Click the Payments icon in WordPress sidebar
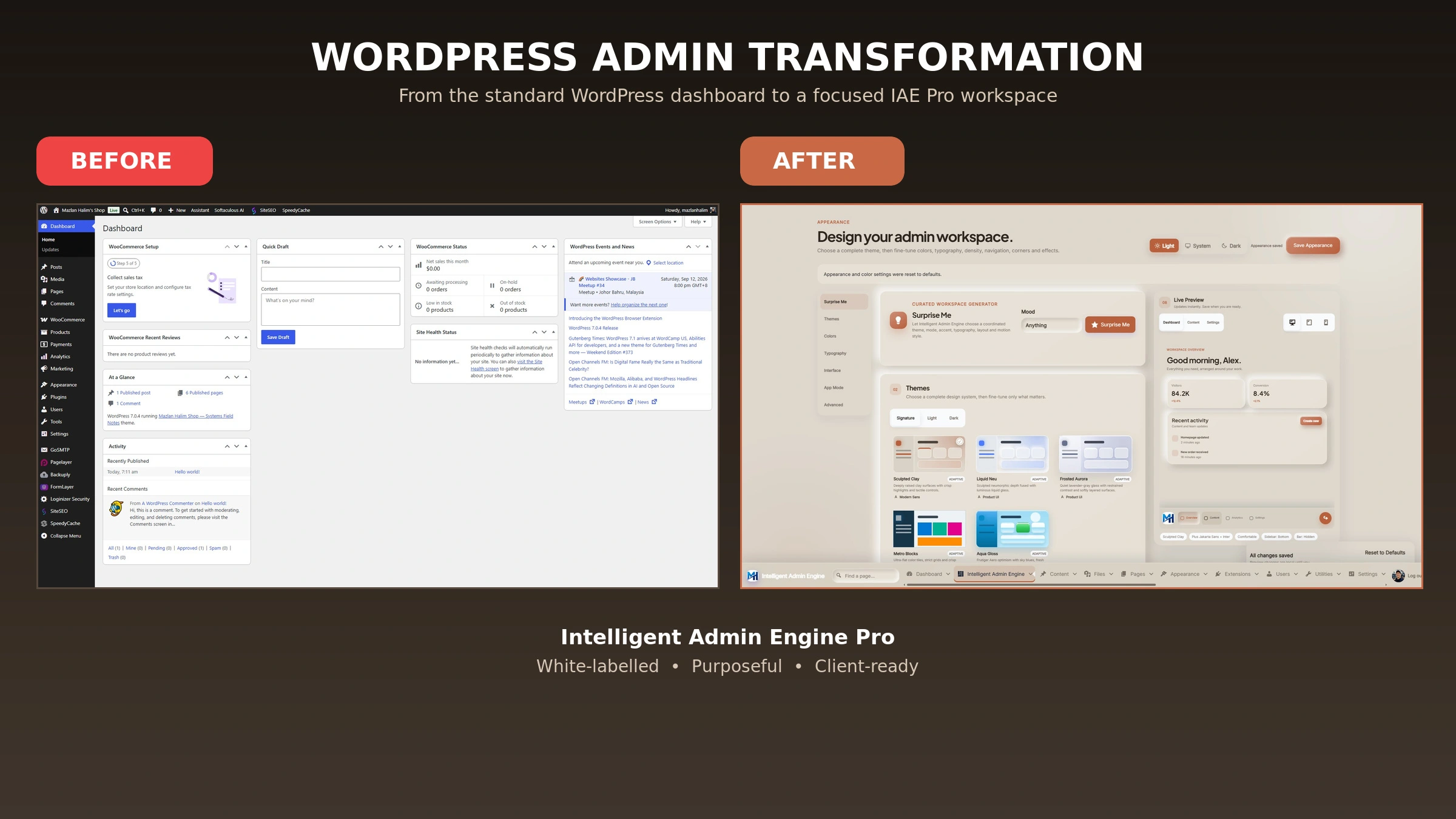The width and height of the screenshot is (1456, 819). point(44,344)
